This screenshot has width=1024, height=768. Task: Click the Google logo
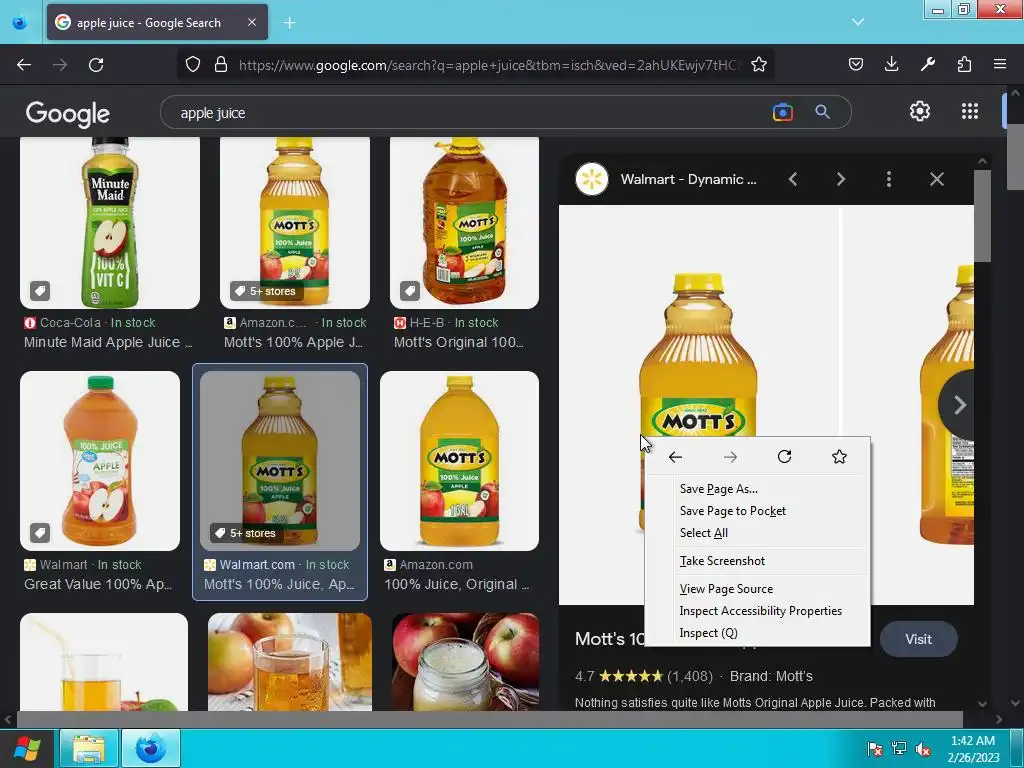(x=68, y=114)
